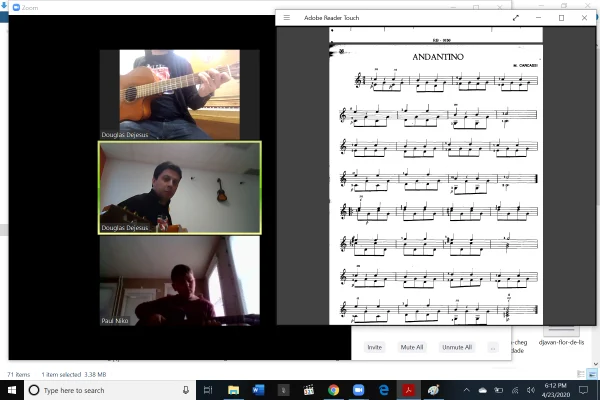Click the Mute All button in Zoom
The height and width of the screenshot is (400, 600).
tap(412, 347)
